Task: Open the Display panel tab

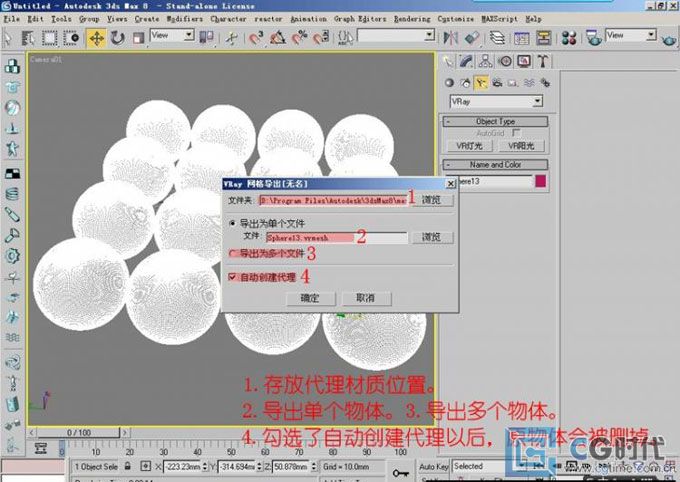Action: [x=524, y=61]
